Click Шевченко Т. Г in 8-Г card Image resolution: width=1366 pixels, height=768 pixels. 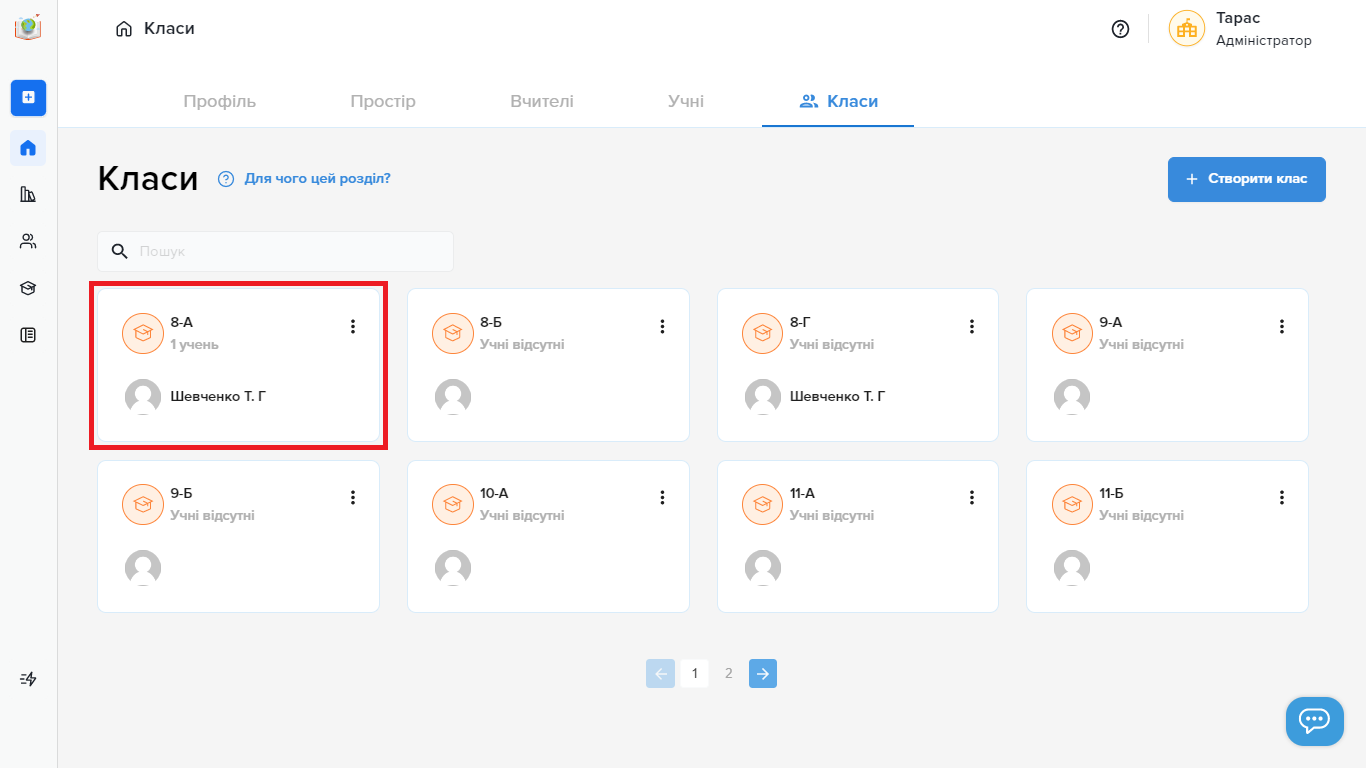pyautogui.click(x=838, y=396)
